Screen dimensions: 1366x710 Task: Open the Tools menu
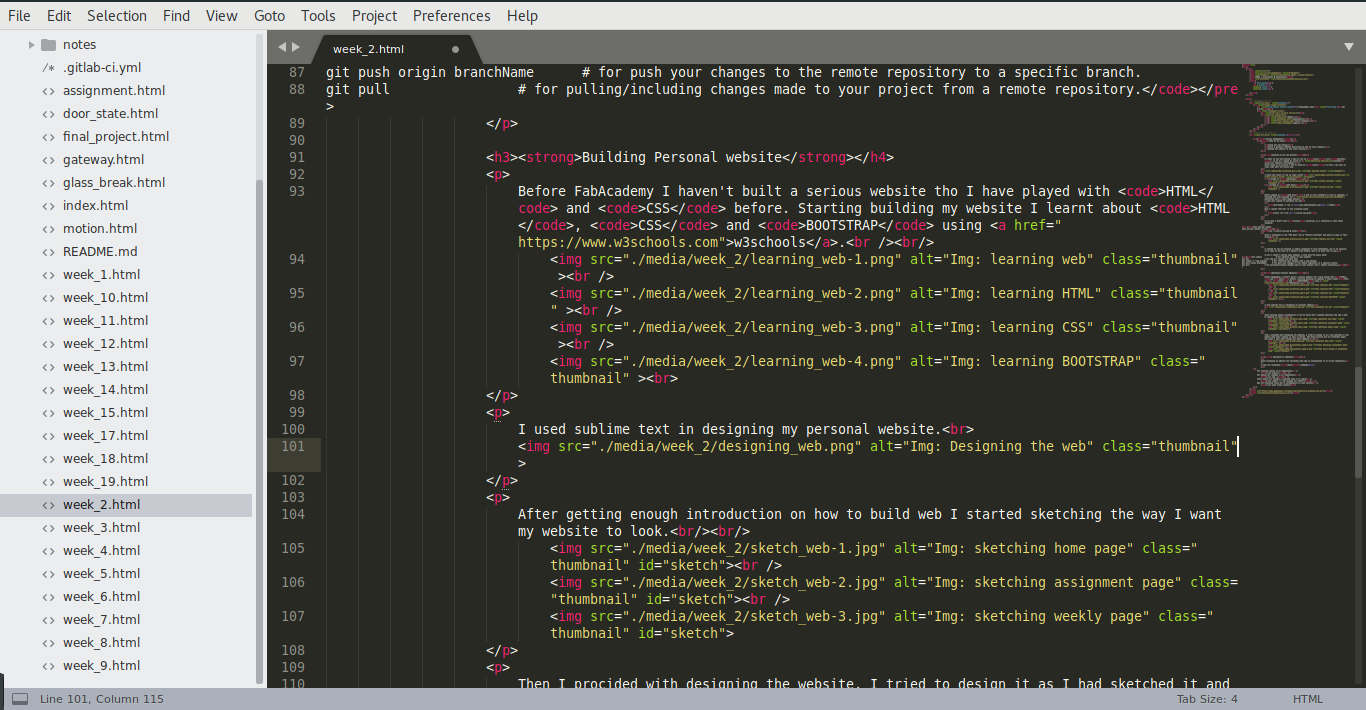coord(318,16)
